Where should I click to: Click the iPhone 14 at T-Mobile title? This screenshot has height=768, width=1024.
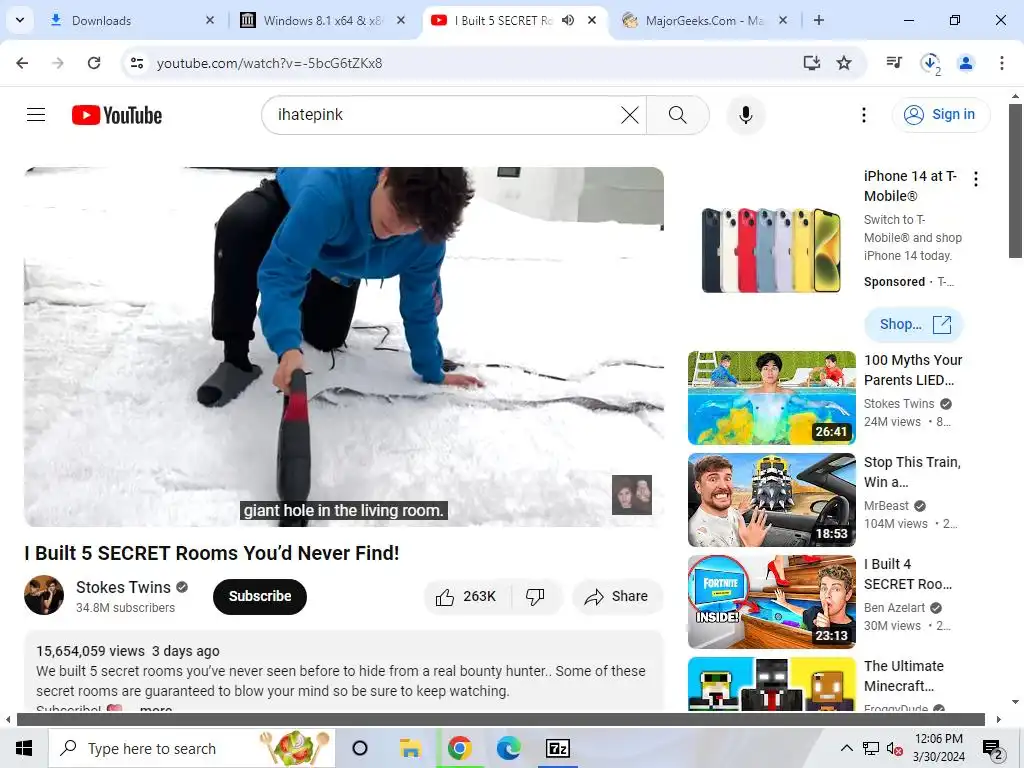point(910,186)
